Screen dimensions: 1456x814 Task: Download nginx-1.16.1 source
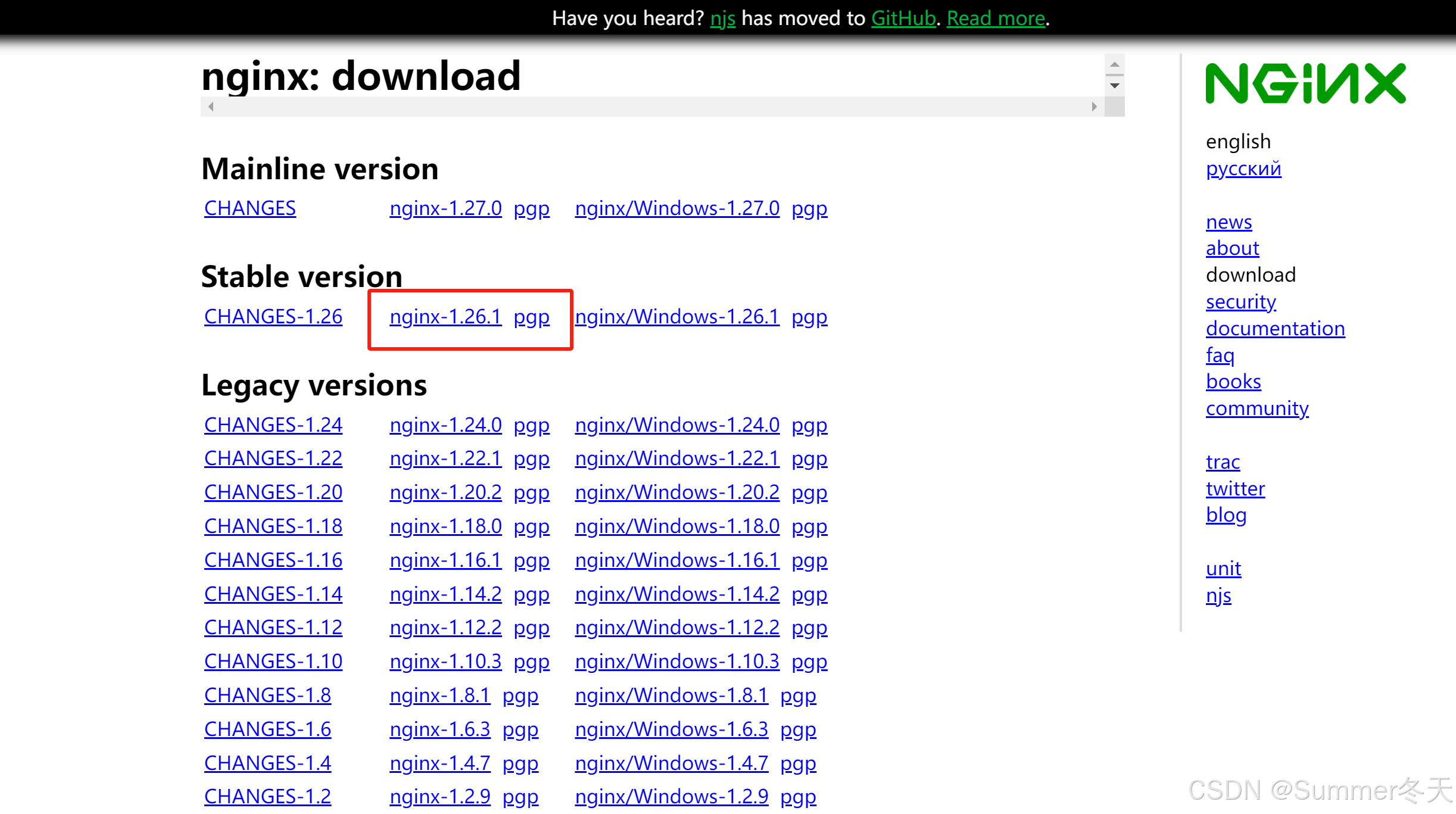[445, 560]
